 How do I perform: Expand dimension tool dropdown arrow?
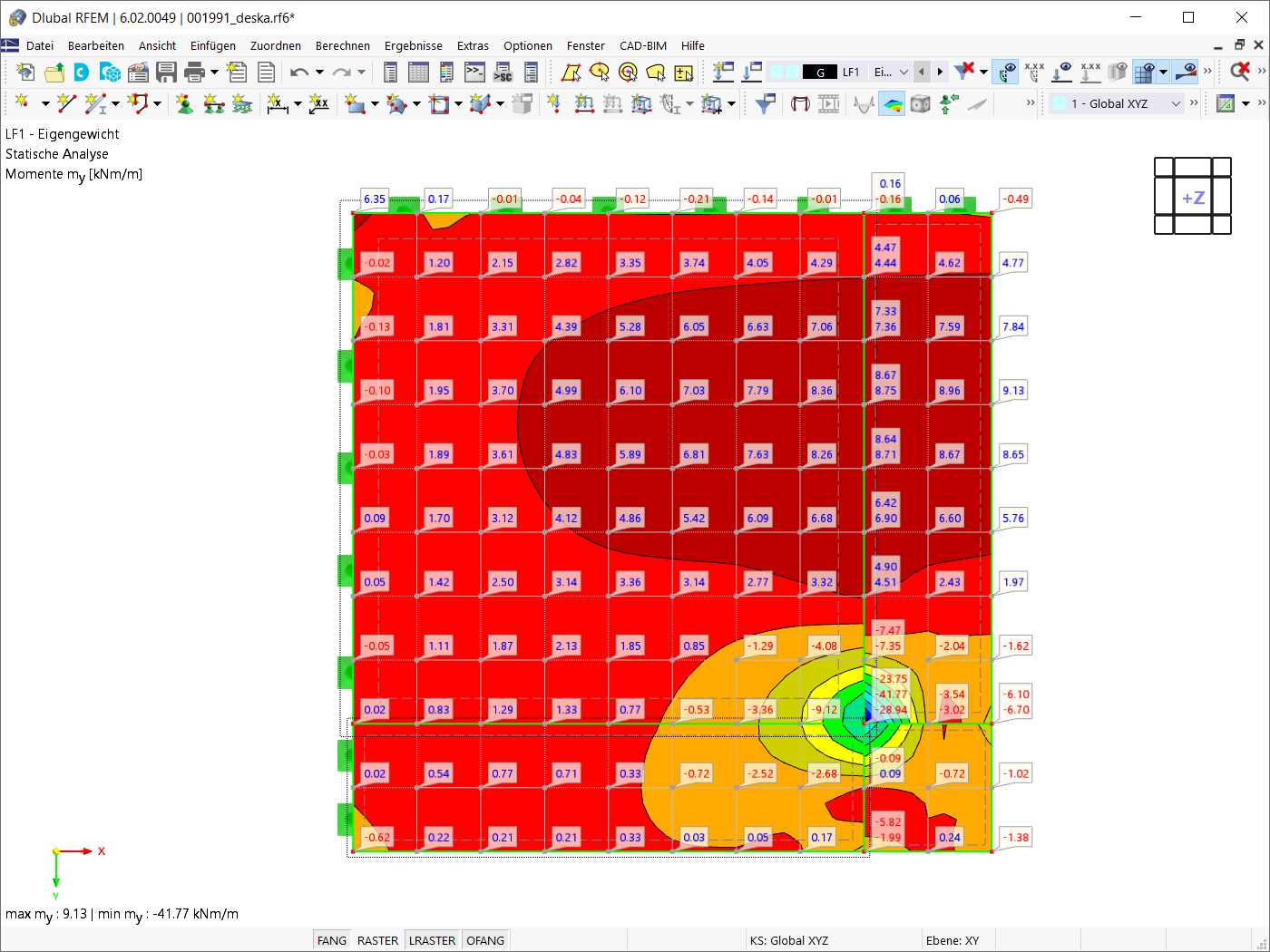[298, 103]
